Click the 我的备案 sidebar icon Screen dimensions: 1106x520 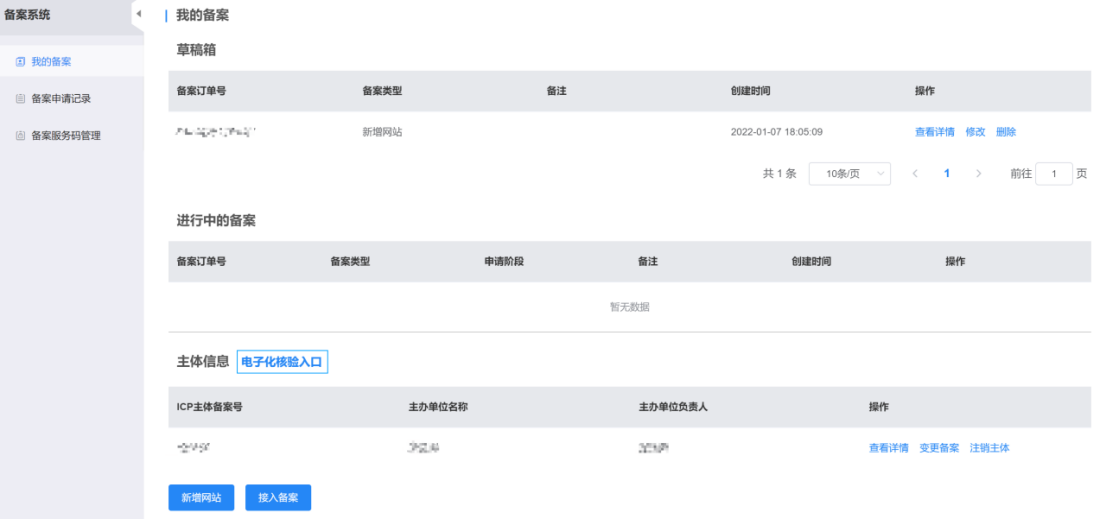(x=20, y=62)
